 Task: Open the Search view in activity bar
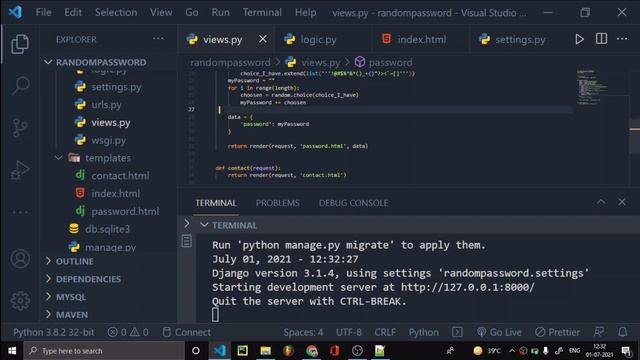[x=20, y=86]
